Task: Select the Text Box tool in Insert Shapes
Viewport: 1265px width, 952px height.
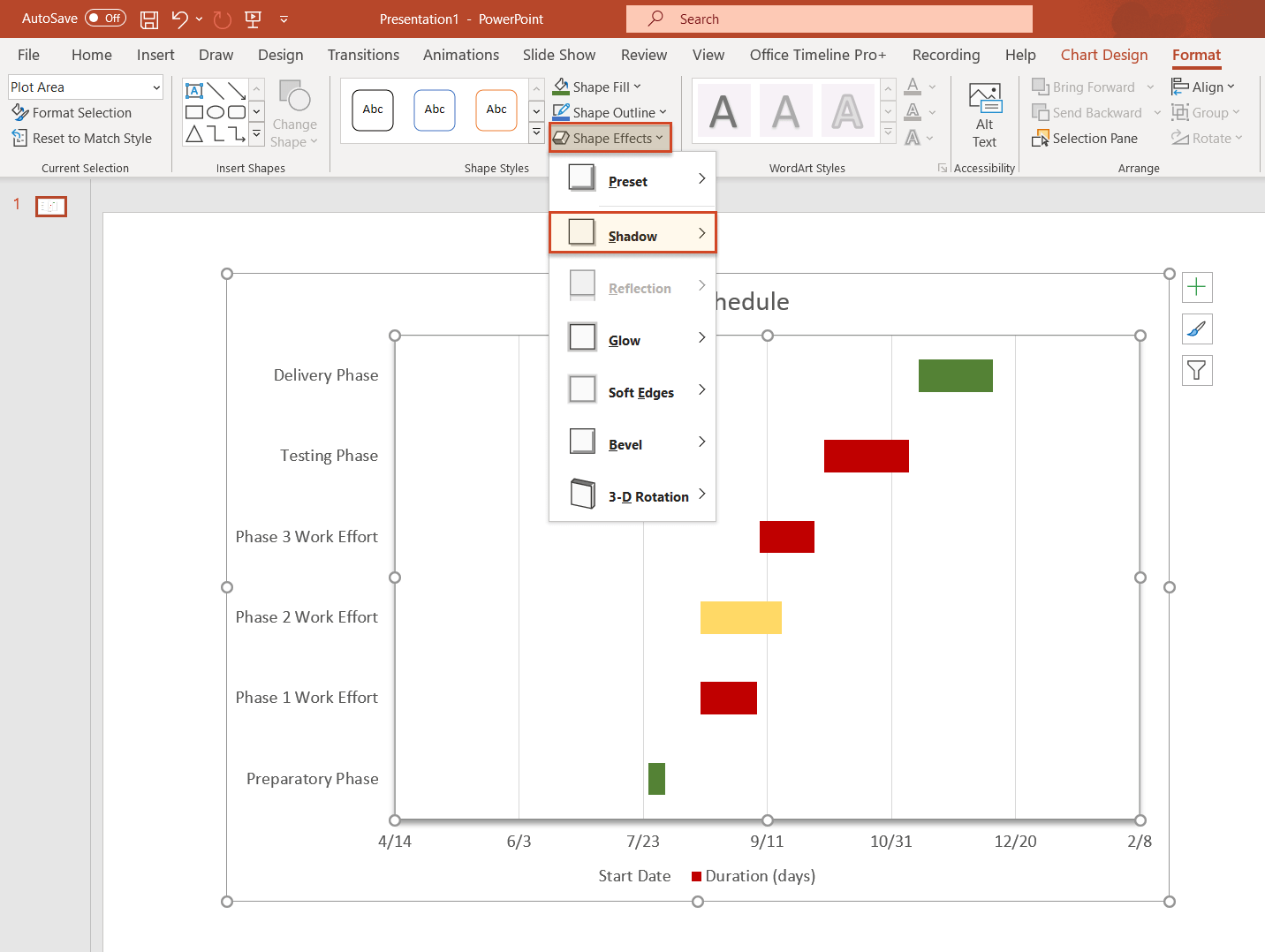Action: click(x=194, y=90)
